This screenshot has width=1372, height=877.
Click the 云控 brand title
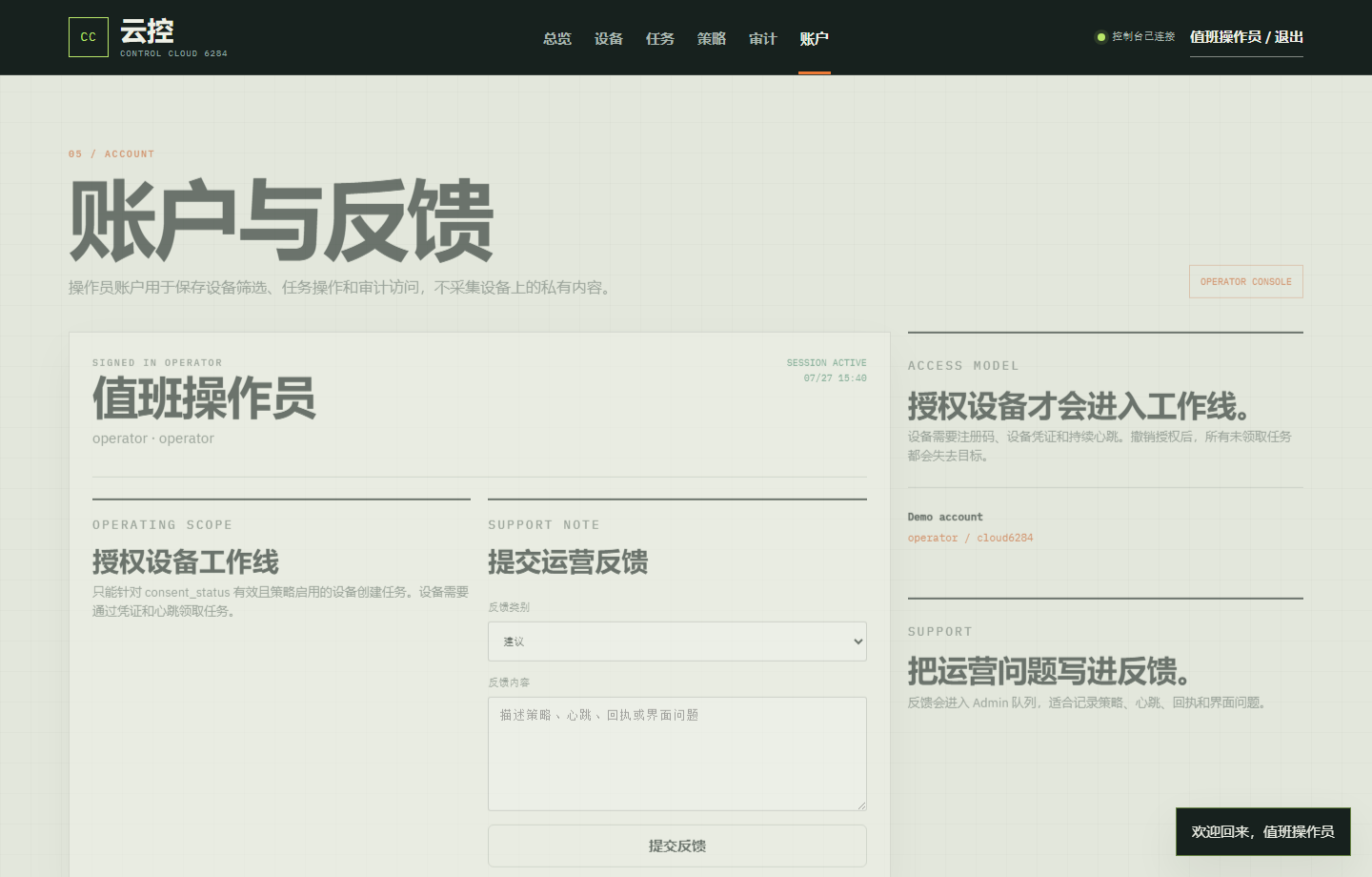(147, 31)
